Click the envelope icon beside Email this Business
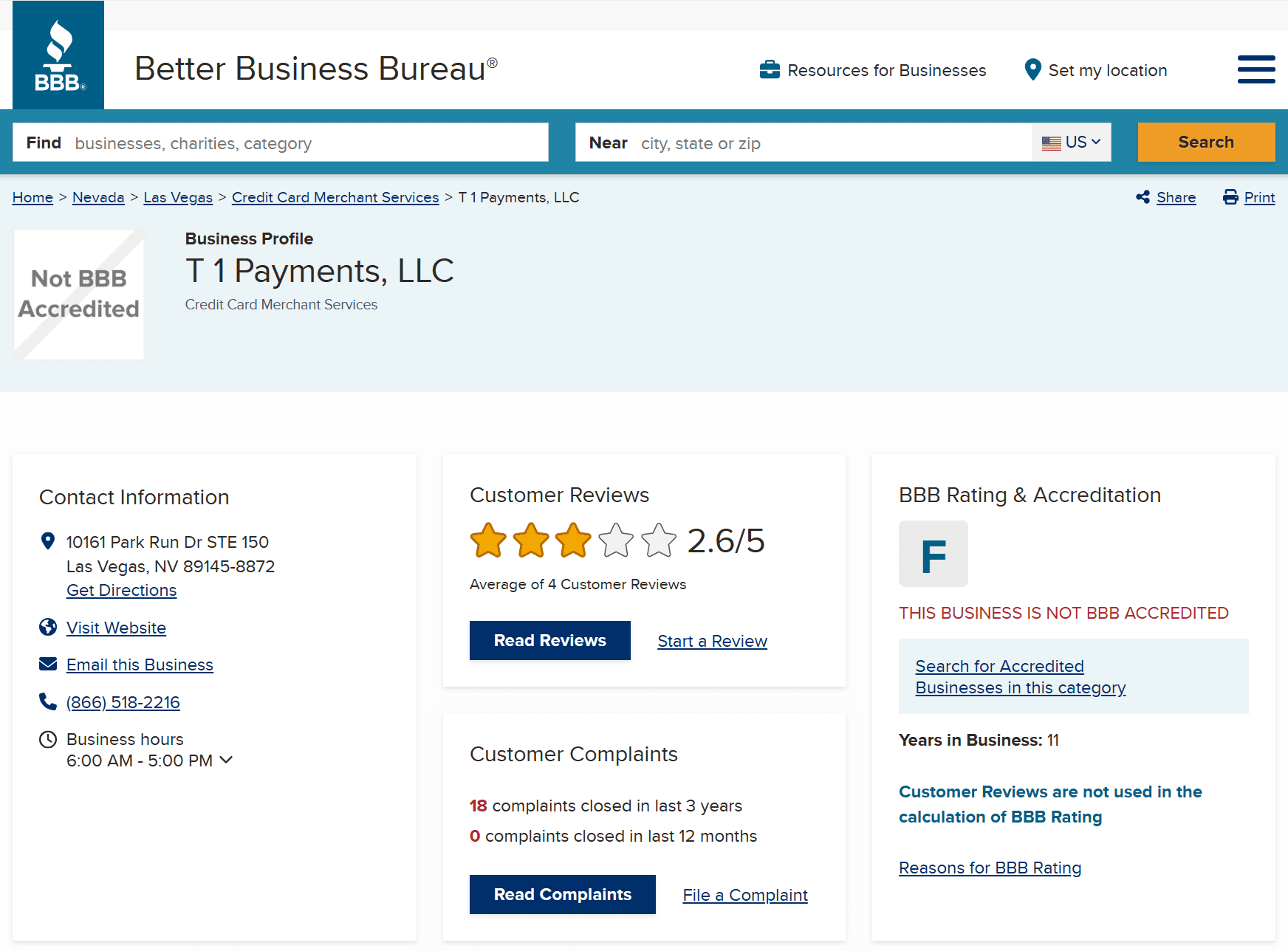The image size is (1288, 951). (48, 665)
